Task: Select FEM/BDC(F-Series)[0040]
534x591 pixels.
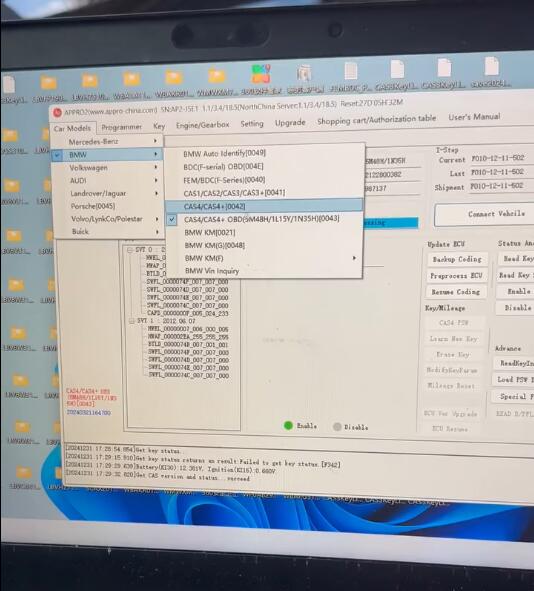Action: [224, 180]
